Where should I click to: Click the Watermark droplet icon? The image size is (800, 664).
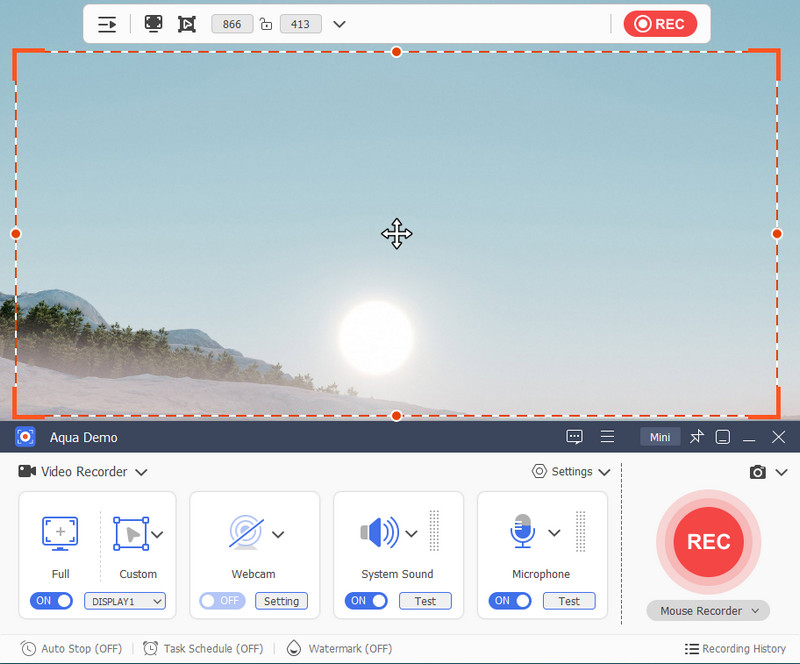pos(294,648)
